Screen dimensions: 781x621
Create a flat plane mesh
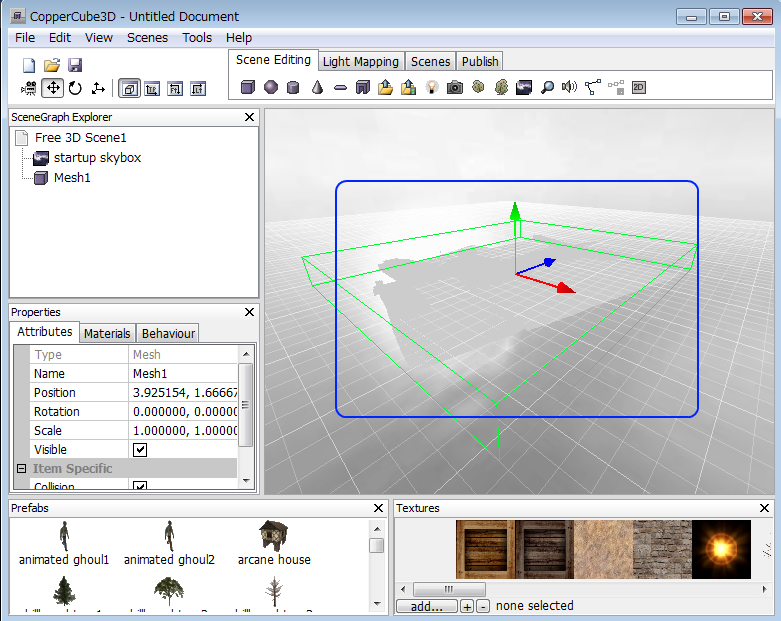pos(340,88)
